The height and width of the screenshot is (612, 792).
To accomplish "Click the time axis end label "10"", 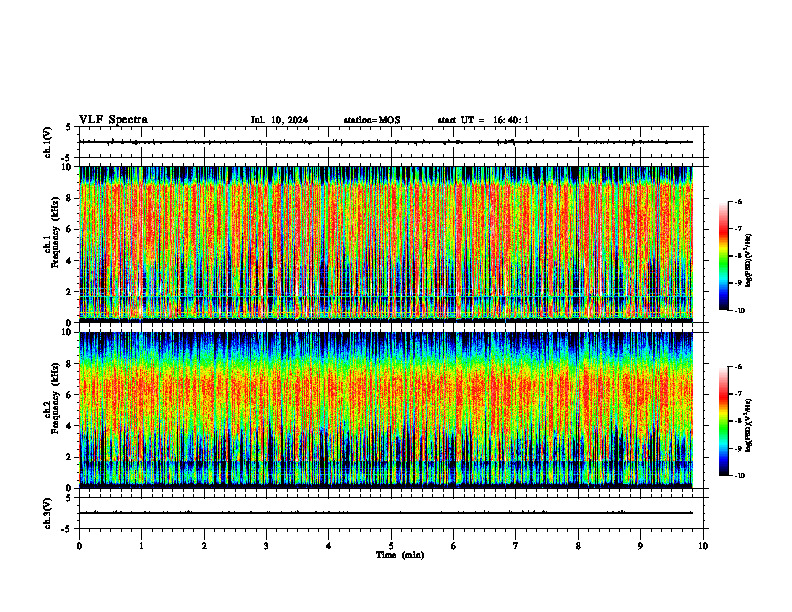I will (703, 546).
